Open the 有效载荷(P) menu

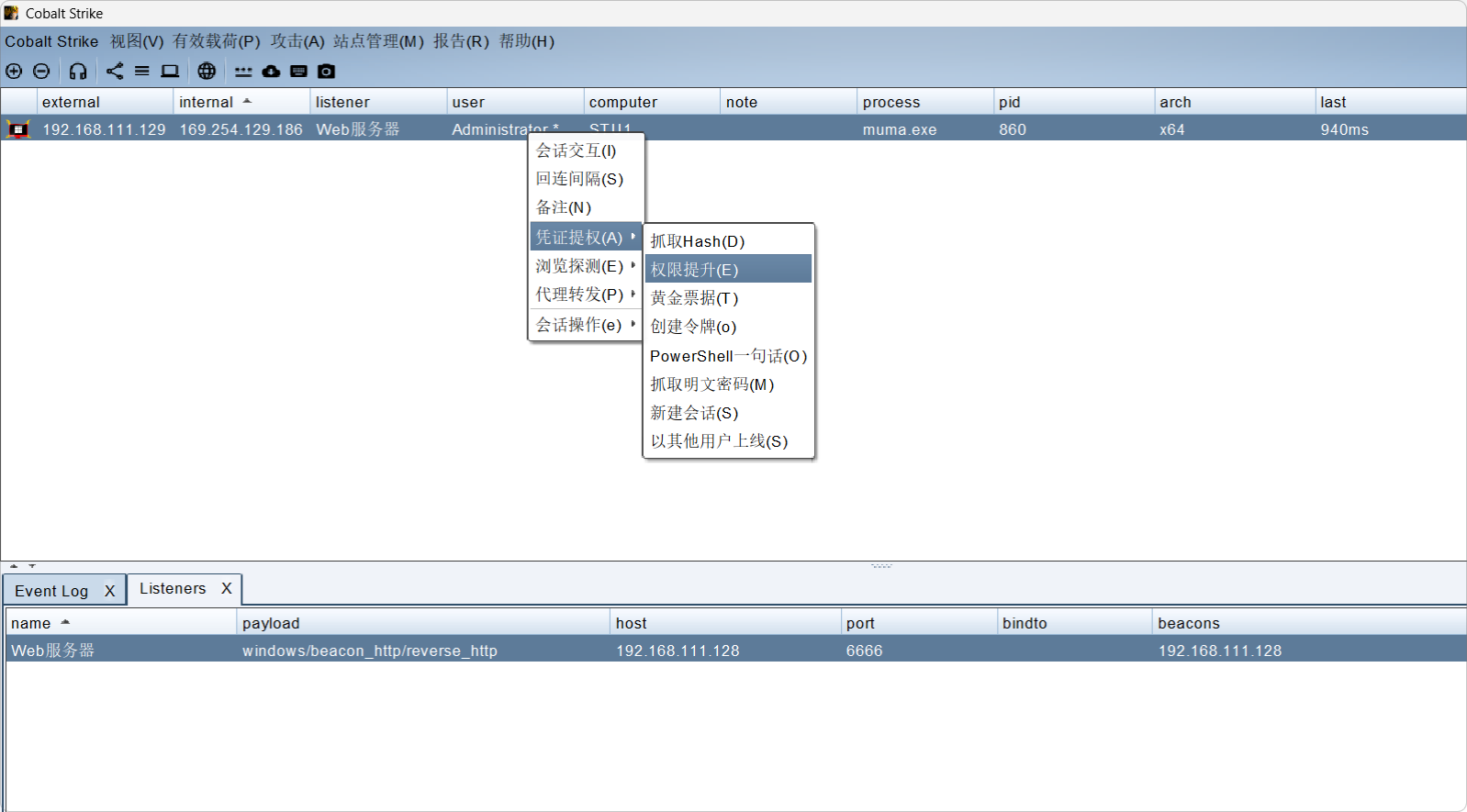[217, 41]
